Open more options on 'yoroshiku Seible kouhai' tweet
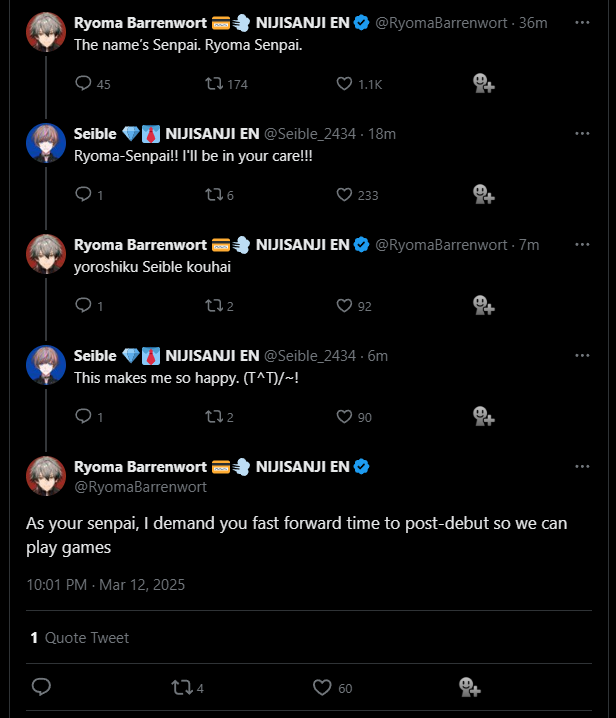Viewport: 616px width, 718px height. [x=582, y=244]
